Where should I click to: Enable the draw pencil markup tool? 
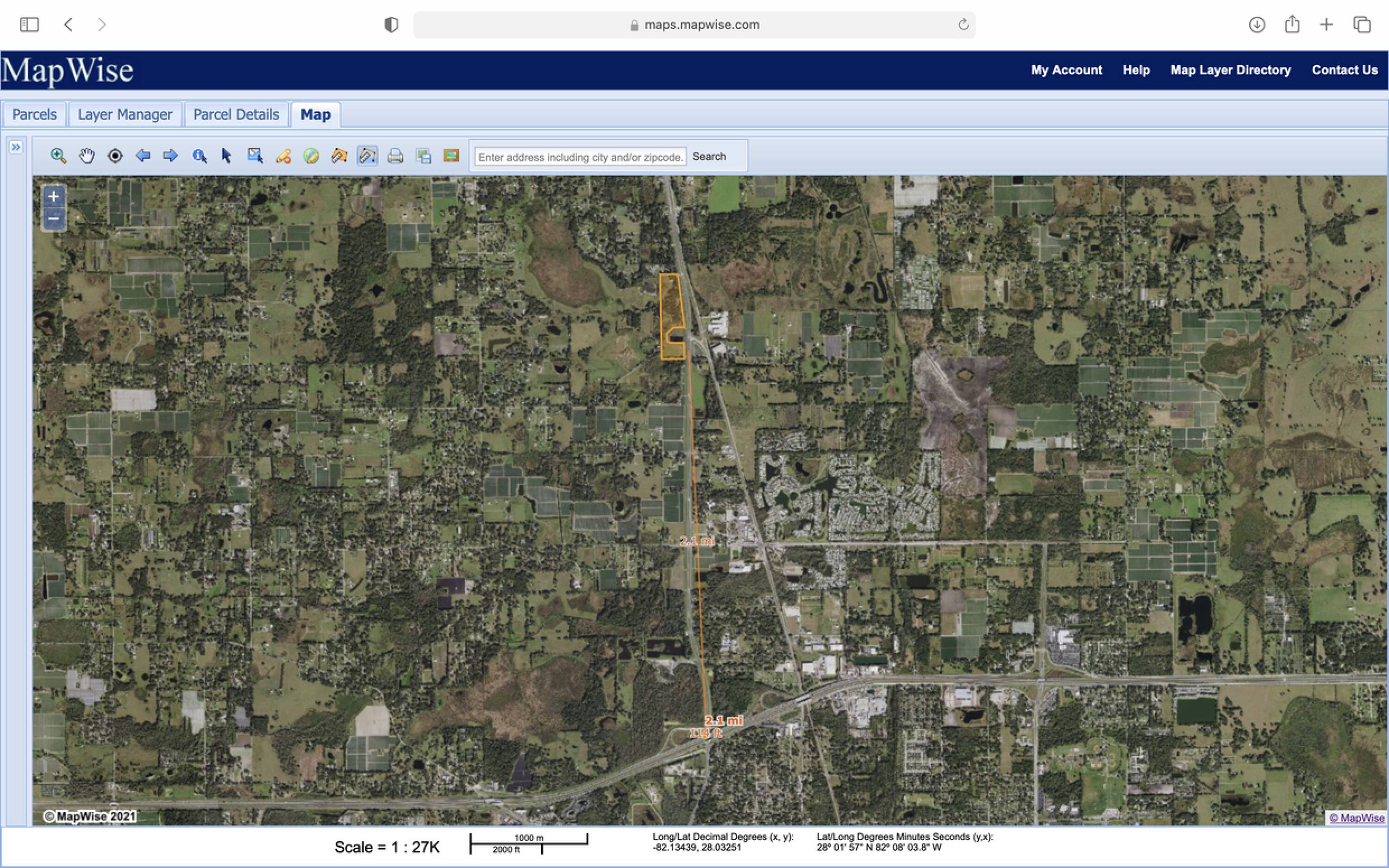[x=283, y=156]
